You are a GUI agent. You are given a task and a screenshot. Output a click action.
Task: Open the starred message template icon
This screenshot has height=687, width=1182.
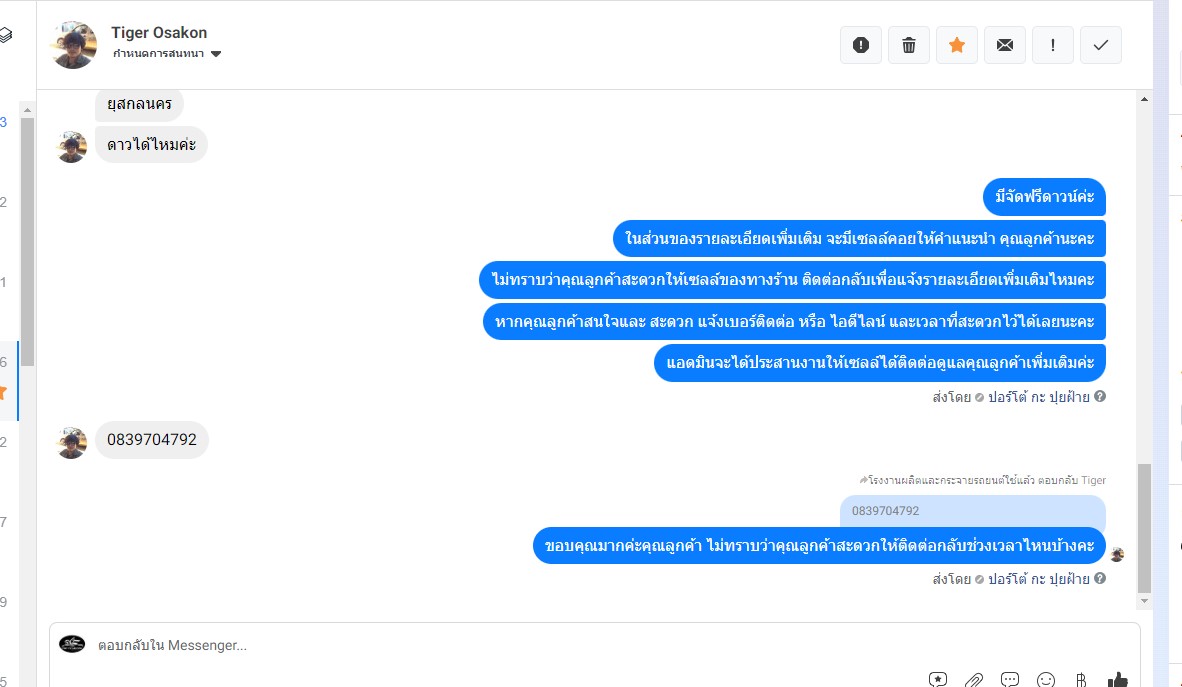click(938, 679)
